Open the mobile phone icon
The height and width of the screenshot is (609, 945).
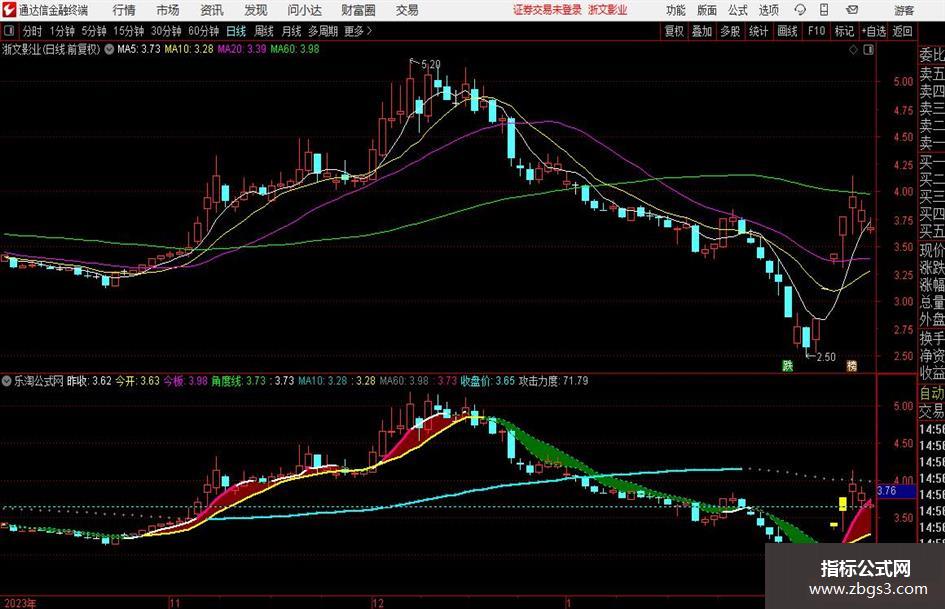click(x=824, y=10)
